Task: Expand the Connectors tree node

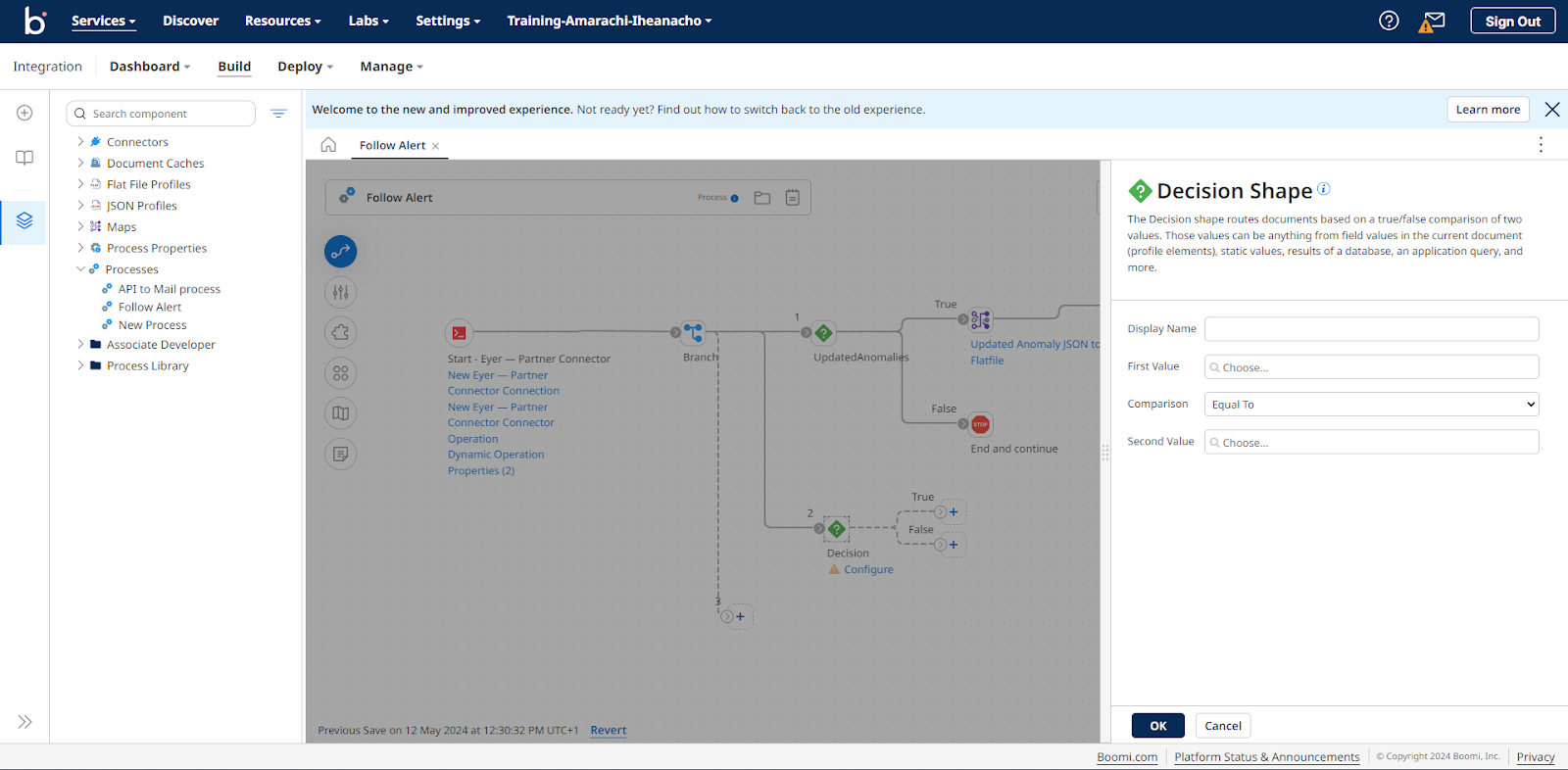Action: (x=80, y=142)
